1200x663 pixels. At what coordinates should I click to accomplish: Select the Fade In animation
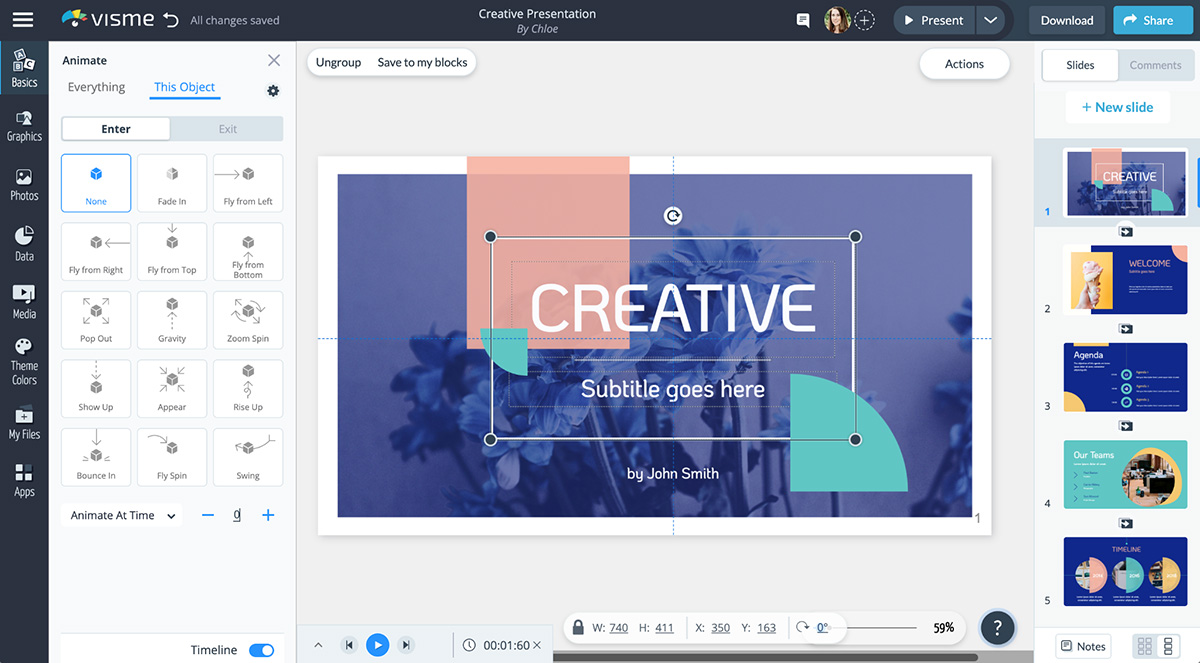click(x=172, y=183)
